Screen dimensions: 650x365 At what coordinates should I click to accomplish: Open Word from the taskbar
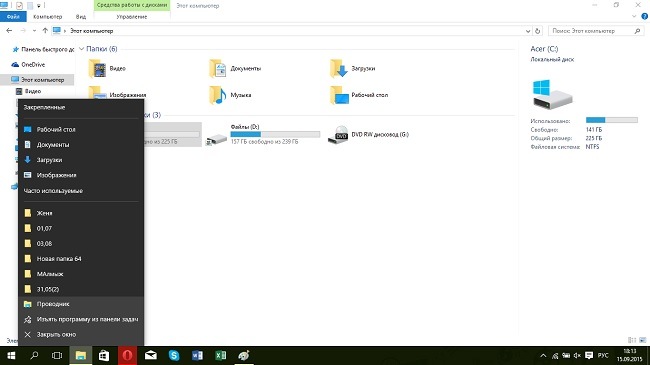[197, 355]
